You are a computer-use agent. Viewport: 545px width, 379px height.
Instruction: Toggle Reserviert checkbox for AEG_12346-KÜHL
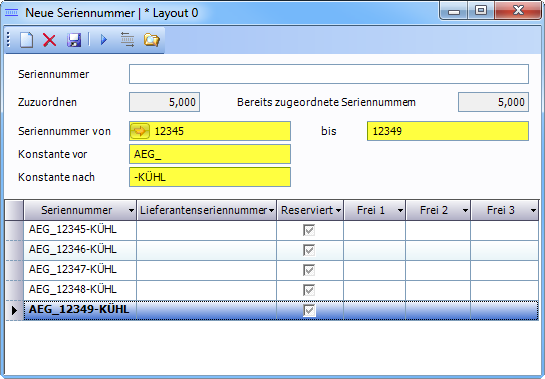coord(309,250)
